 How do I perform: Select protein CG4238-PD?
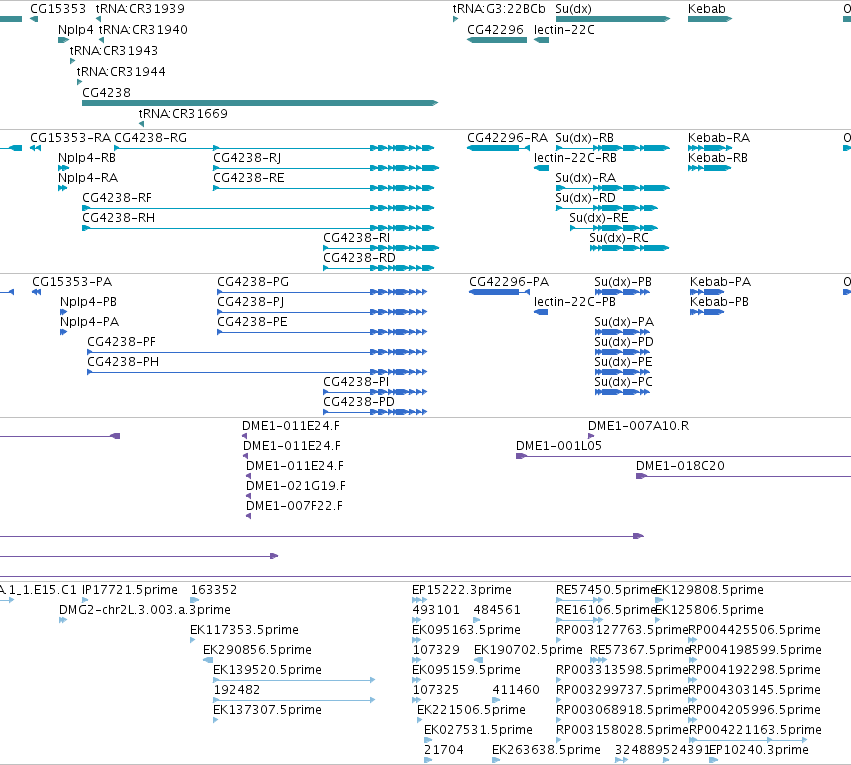click(x=359, y=402)
